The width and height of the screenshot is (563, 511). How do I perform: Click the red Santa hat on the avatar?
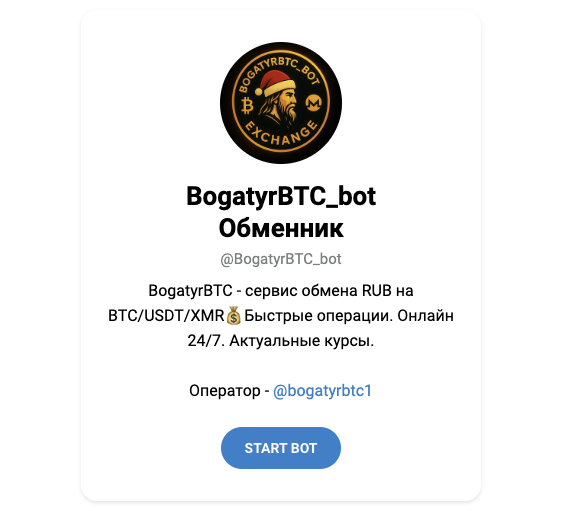276,82
